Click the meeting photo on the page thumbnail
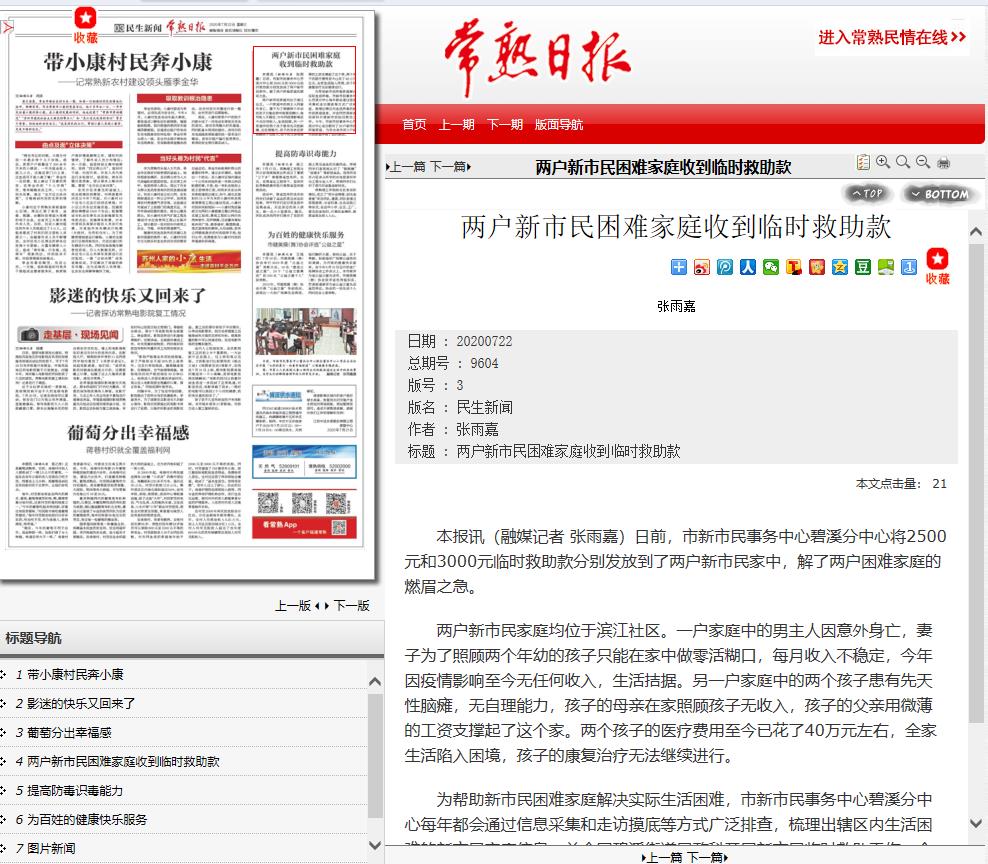988x864 pixels. [306, 331]
